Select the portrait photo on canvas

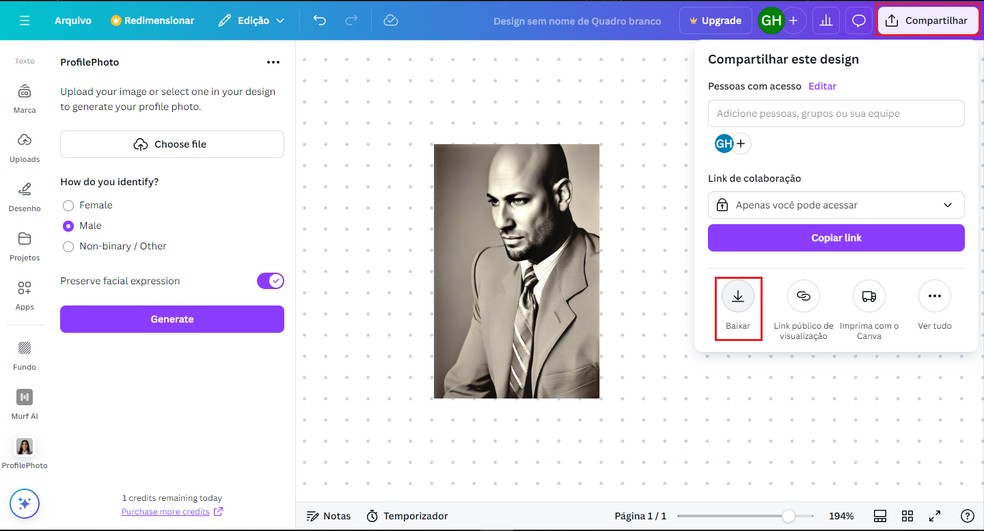tap(516, 271)
